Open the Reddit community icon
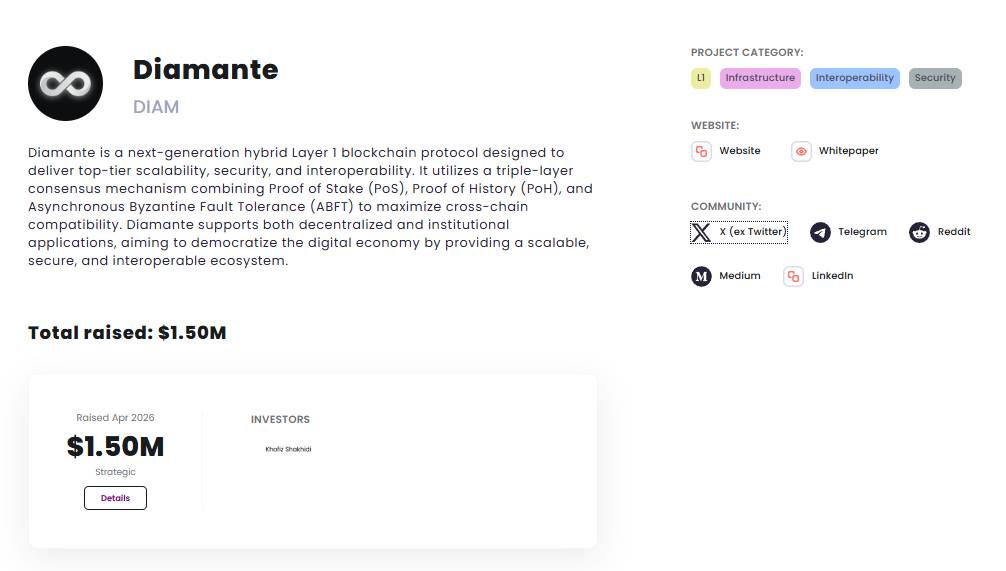 pos(919,232)
